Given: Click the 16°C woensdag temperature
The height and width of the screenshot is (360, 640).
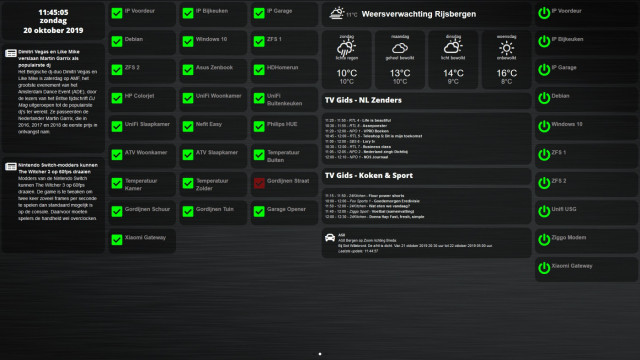Looking at the screenshot, I should coord(507,73).
